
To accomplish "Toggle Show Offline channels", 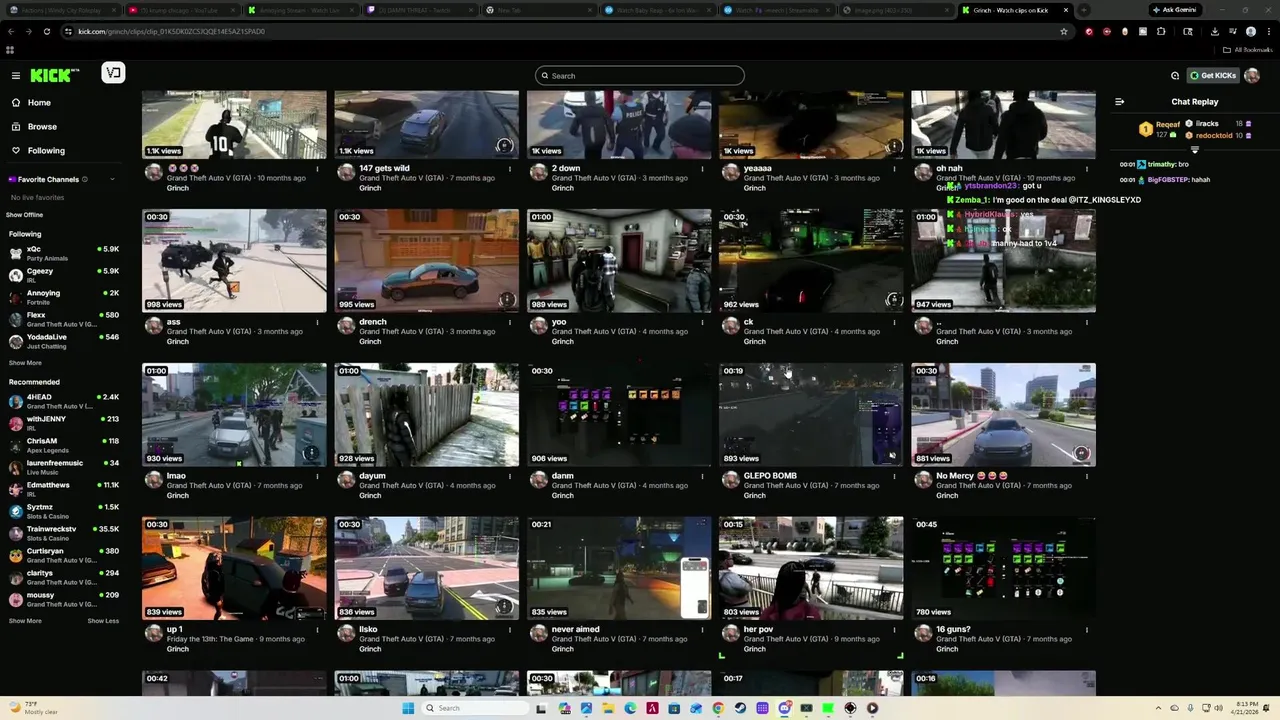I will click(25, 215).
